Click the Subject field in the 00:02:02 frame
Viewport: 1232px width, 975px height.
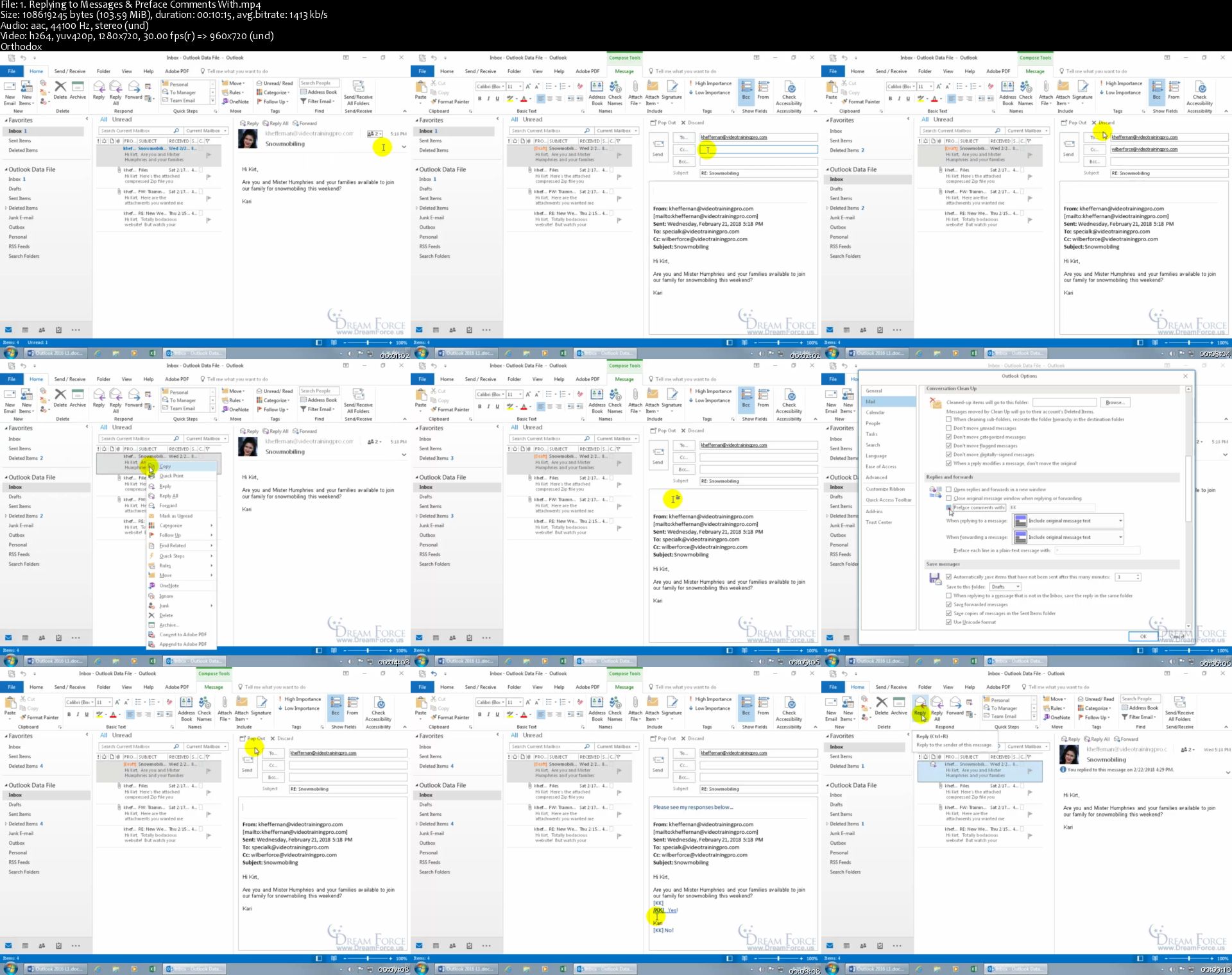[x=759, y=173]
